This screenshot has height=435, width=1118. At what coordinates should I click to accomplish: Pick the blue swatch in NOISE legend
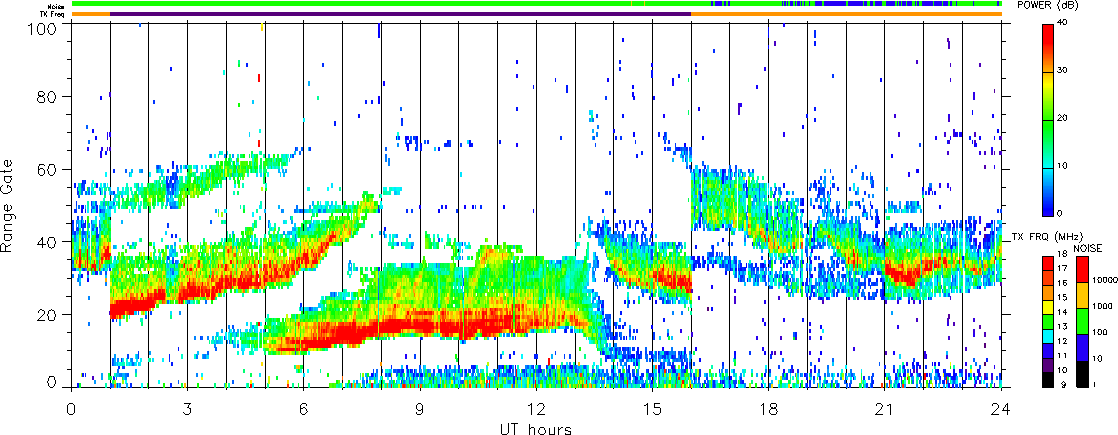1082,347
